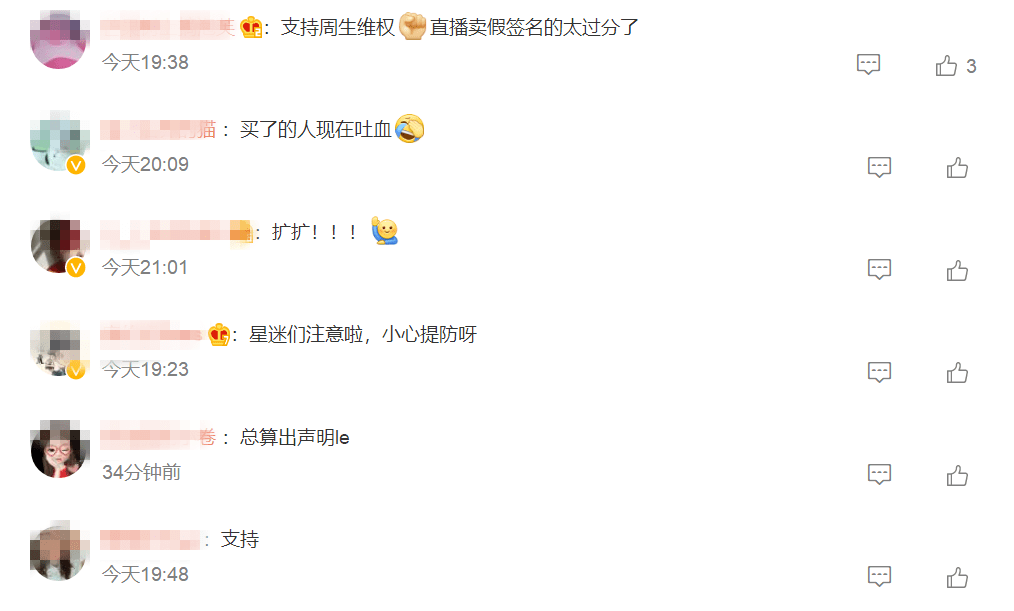
Task: Open avatar of the girl with red glasses
Action: [59, 449]
